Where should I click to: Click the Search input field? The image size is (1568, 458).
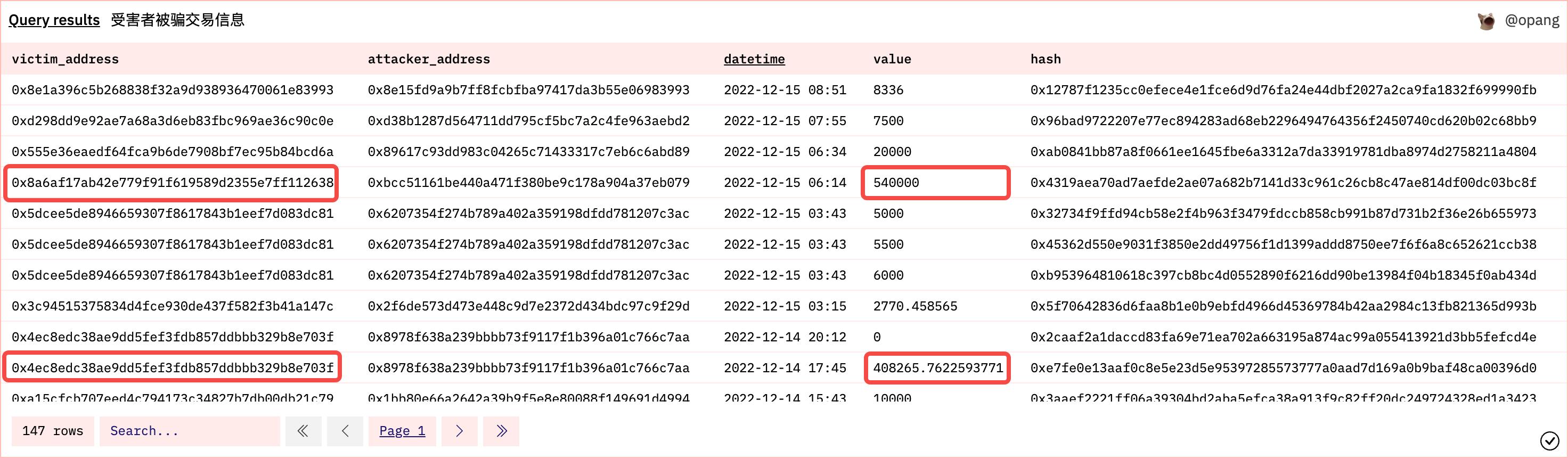point(189,431)
